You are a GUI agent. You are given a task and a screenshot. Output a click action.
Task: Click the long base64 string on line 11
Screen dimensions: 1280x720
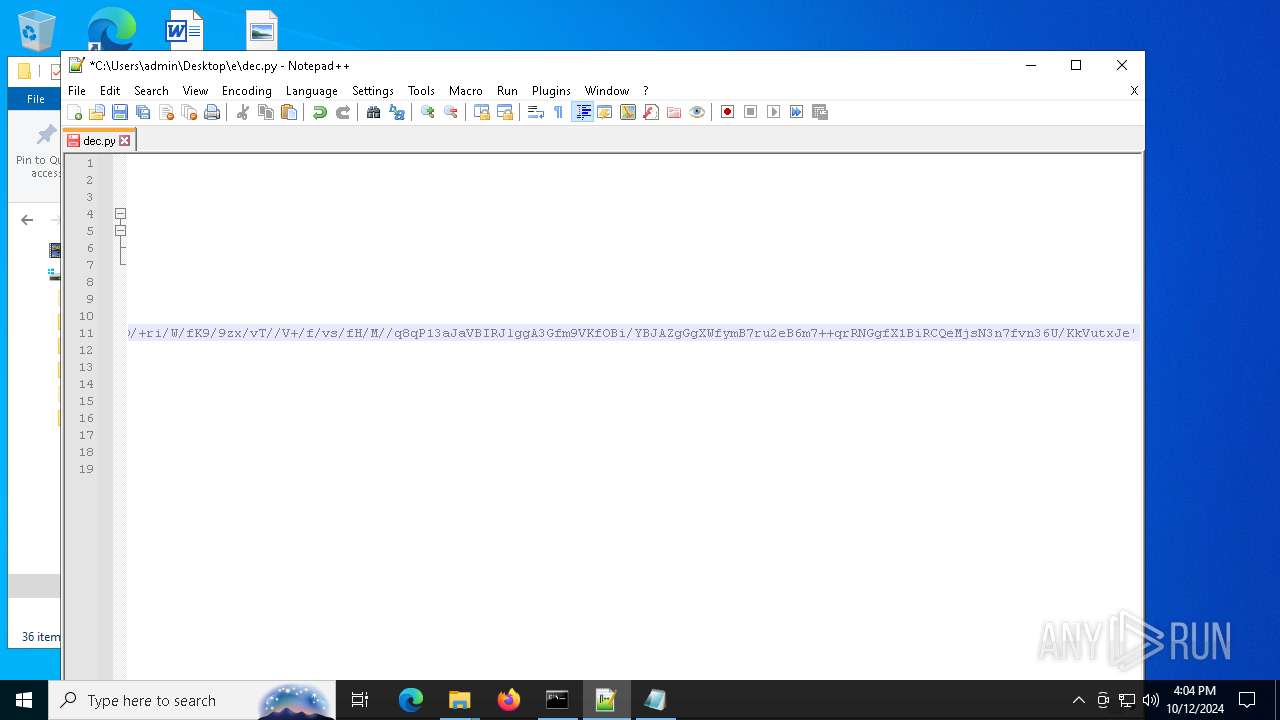pyautogui.click(x=632, y=333)
